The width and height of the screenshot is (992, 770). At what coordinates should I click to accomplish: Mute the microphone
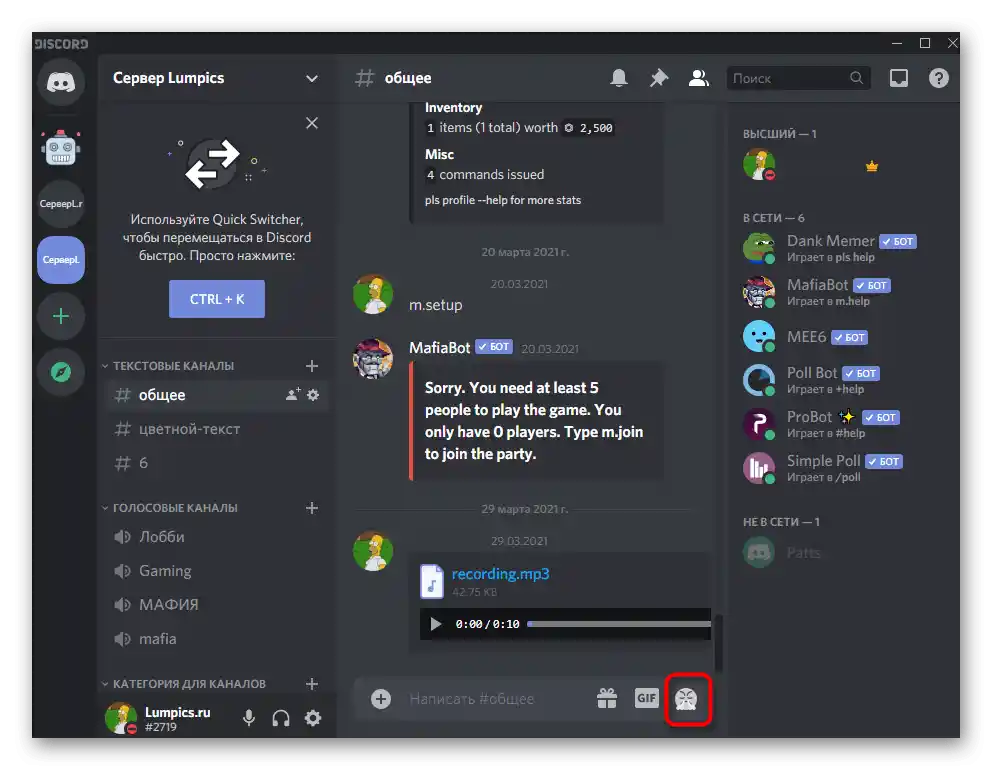(249, 718)
